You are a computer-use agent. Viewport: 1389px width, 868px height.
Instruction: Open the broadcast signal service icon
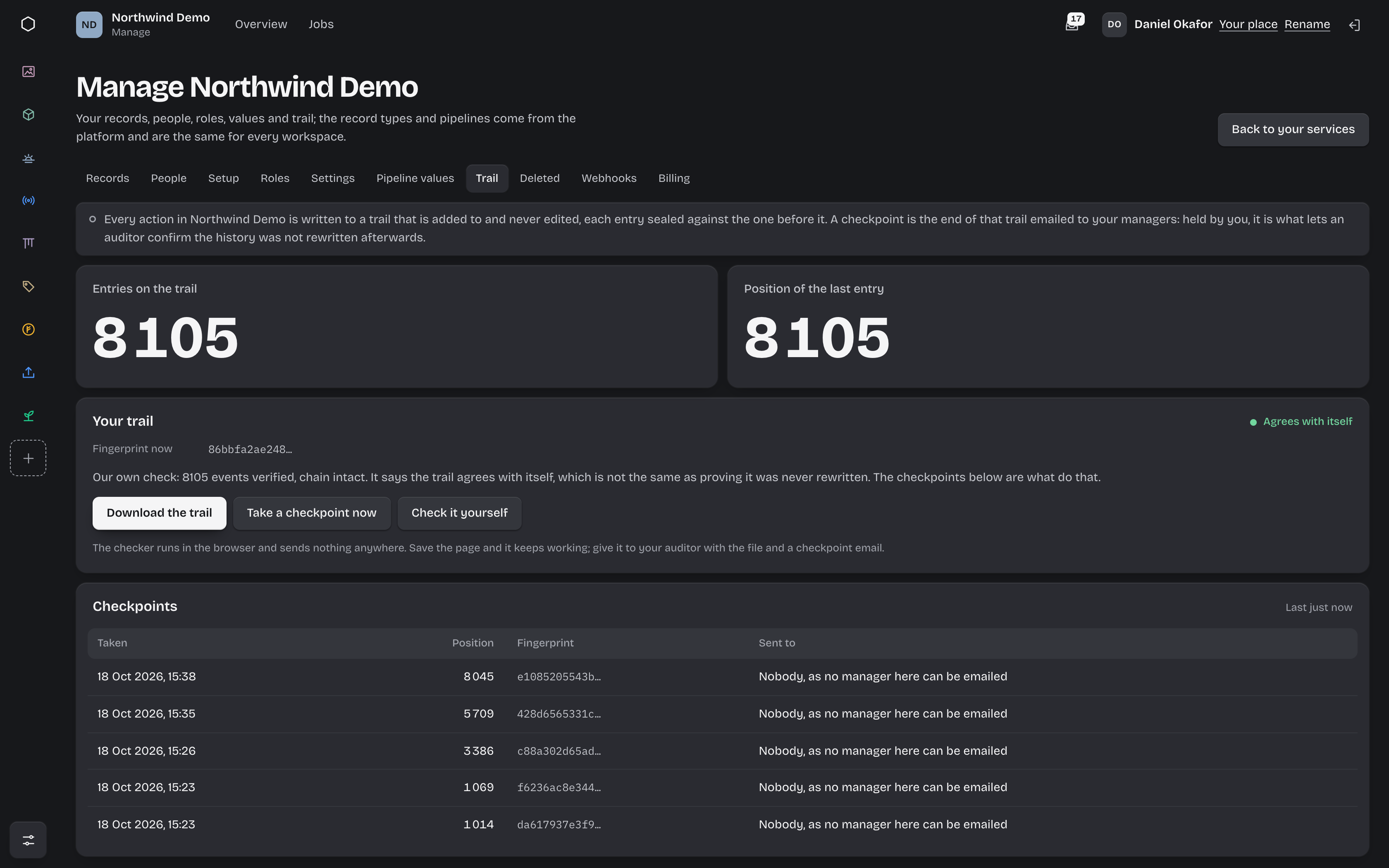point(28,200)
